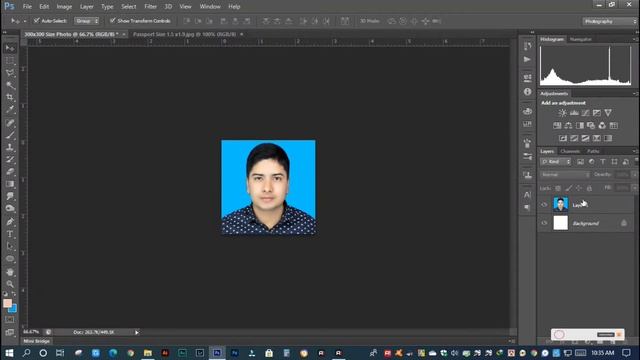Select the History Brush tool
Screen dimensions: 640x360
(x=10, y=160)
